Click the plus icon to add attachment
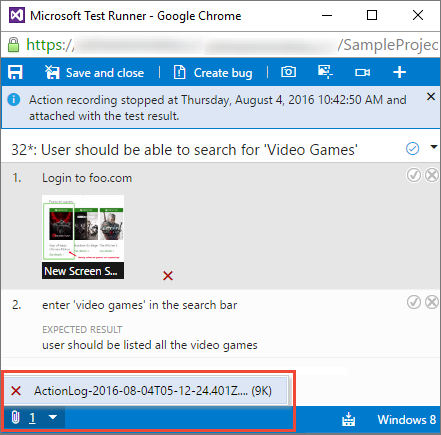Image resolution: width=441 pixels, height=435 pixels. [x=399, y=72]
